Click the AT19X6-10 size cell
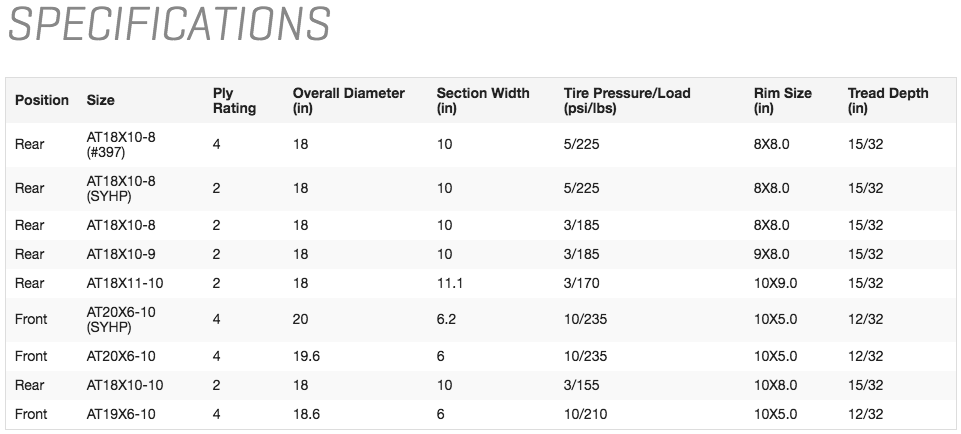The width and height of the screenshot is (961, 434). (x=121, y=414)
